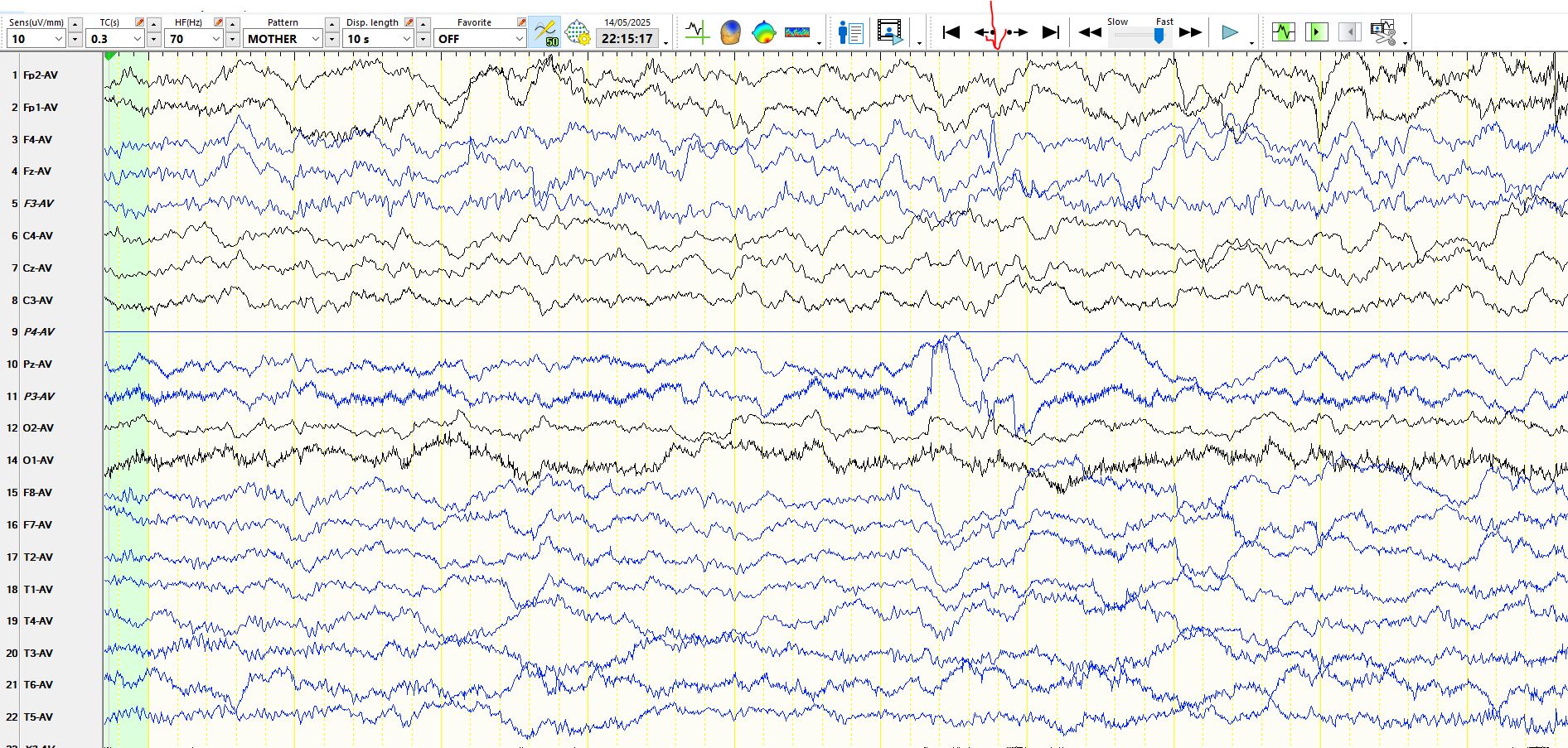
Task: Click the gray box left-arrow icon
Action: pyautogui.click(x=1349, y=32)
